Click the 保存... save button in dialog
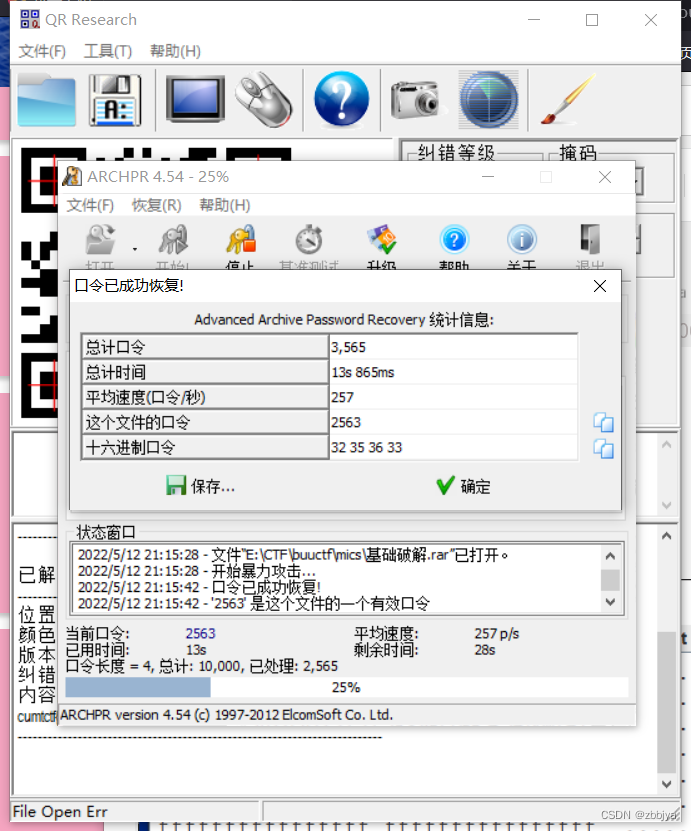The width and height of the screenshot is (691, 831). tap(200, 486)
